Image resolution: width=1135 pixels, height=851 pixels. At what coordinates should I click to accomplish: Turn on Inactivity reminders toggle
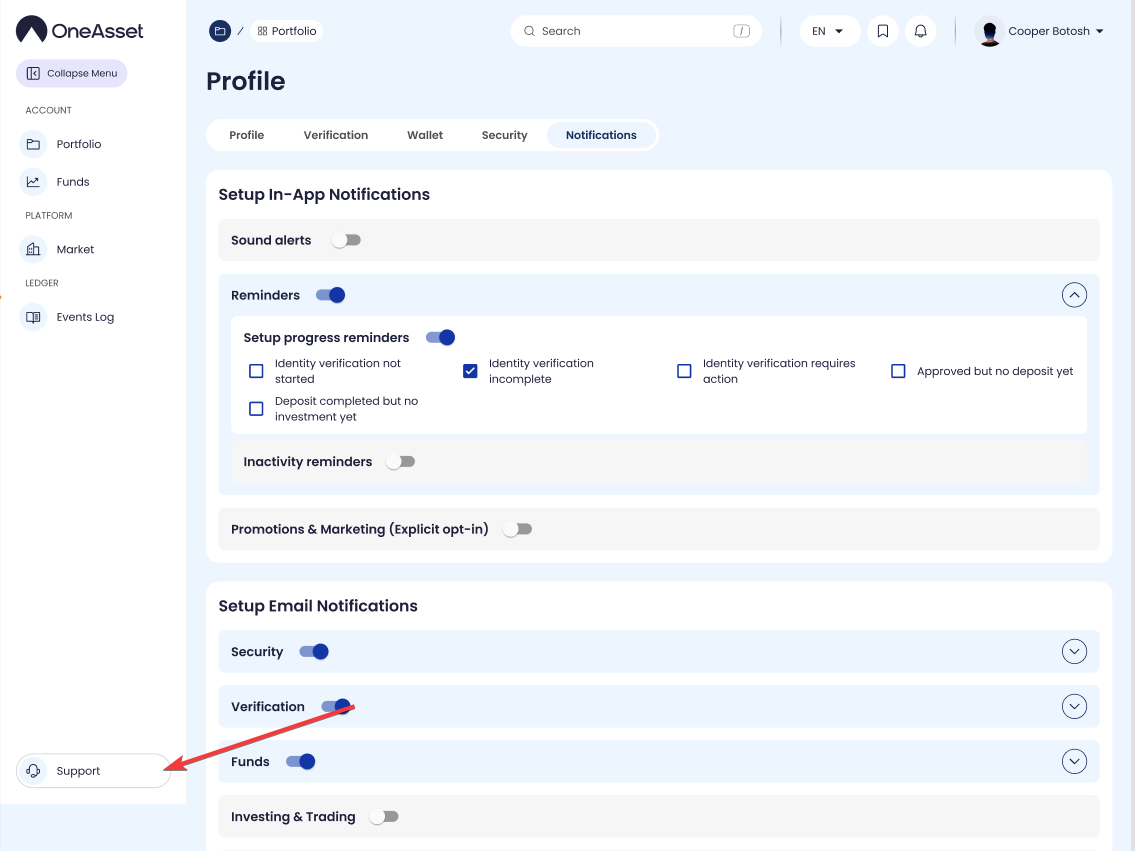(x=400, y=462)
